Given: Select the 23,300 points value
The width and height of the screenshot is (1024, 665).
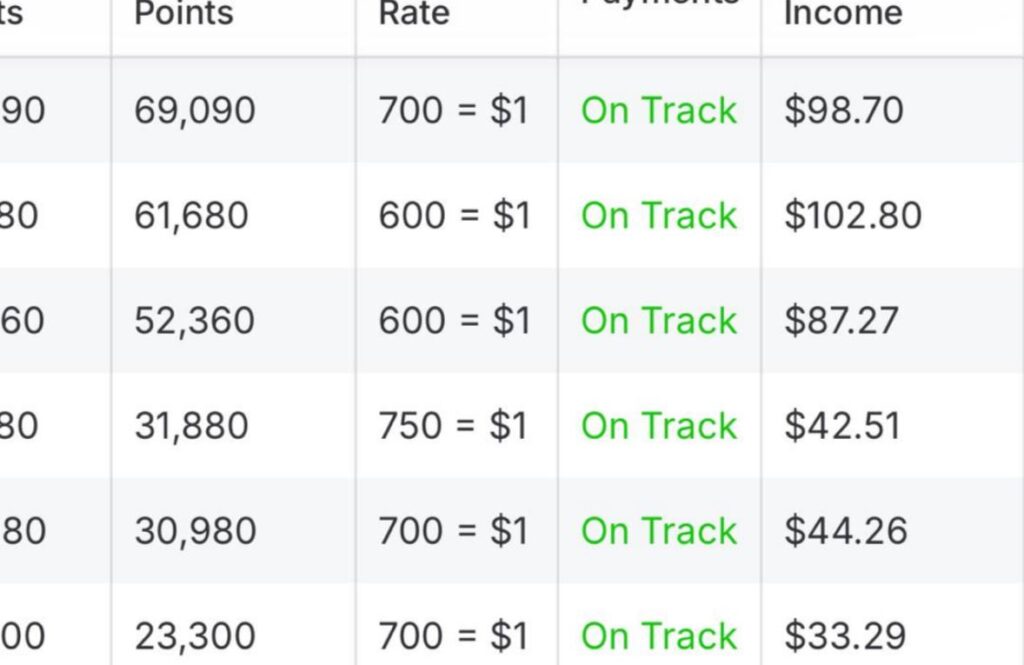Looking at the screenshot, I should tap(195, 636).
